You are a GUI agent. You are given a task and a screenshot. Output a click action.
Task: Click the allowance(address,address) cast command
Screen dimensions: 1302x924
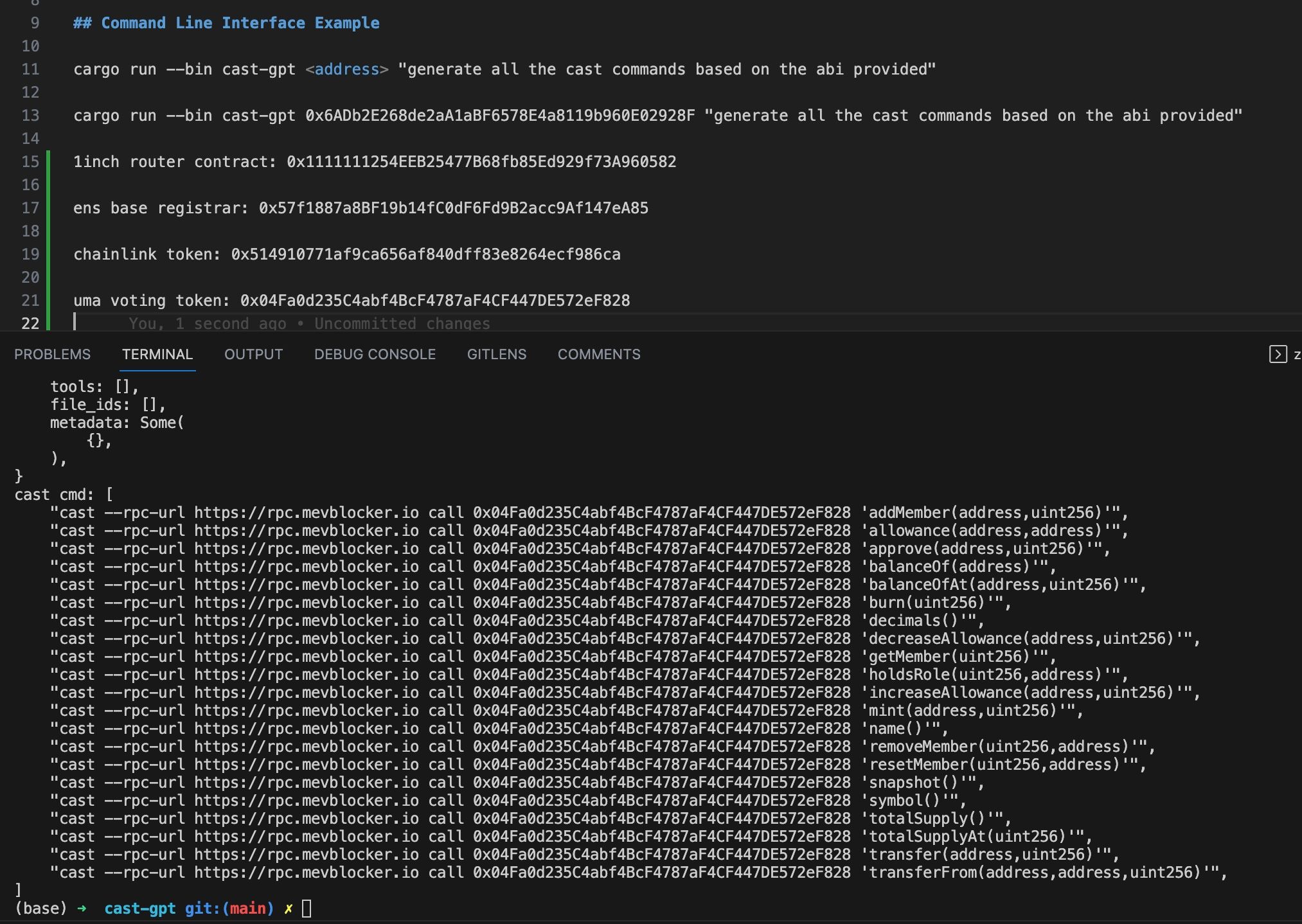[x=589, y=531]
